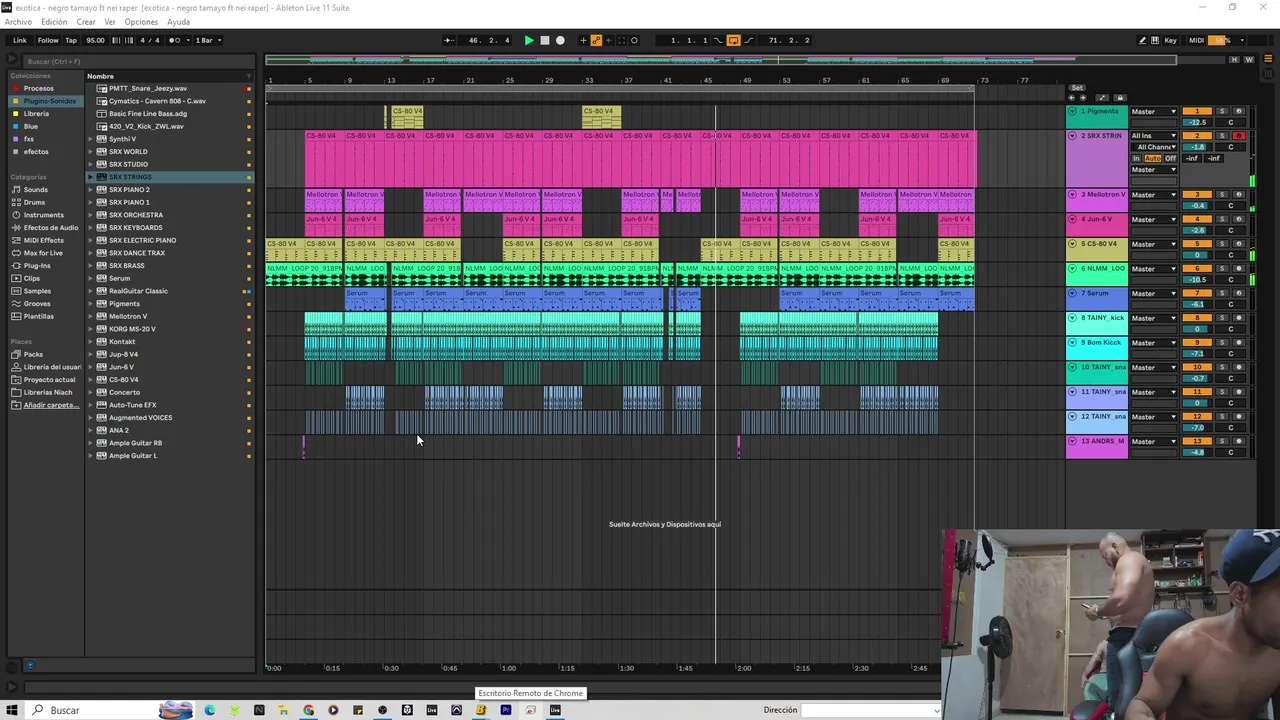Select Basic Fine Line Bass.adg preset

[148, 114]
